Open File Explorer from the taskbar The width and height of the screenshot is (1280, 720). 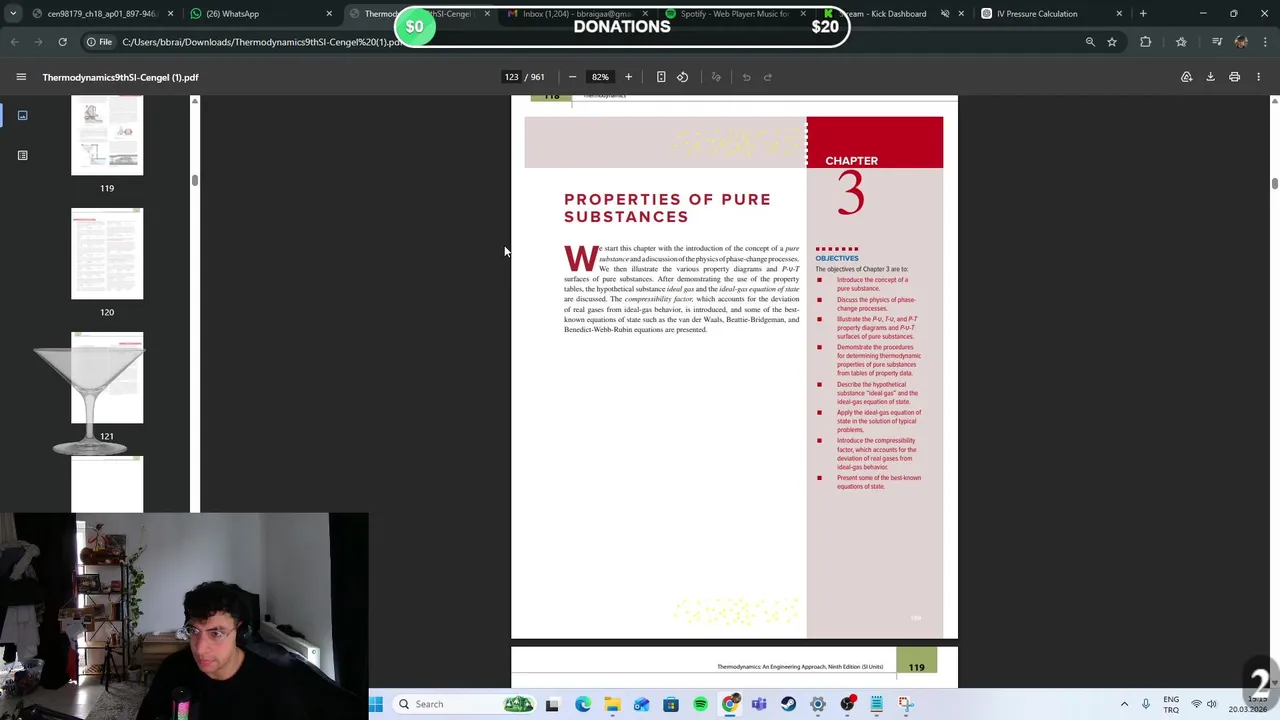tap(612, 704)
